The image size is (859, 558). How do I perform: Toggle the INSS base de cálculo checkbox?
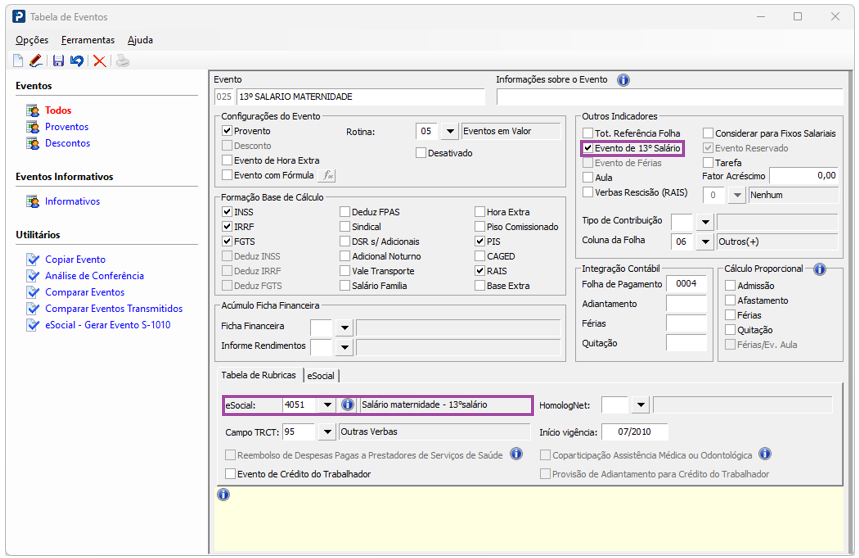227,212
